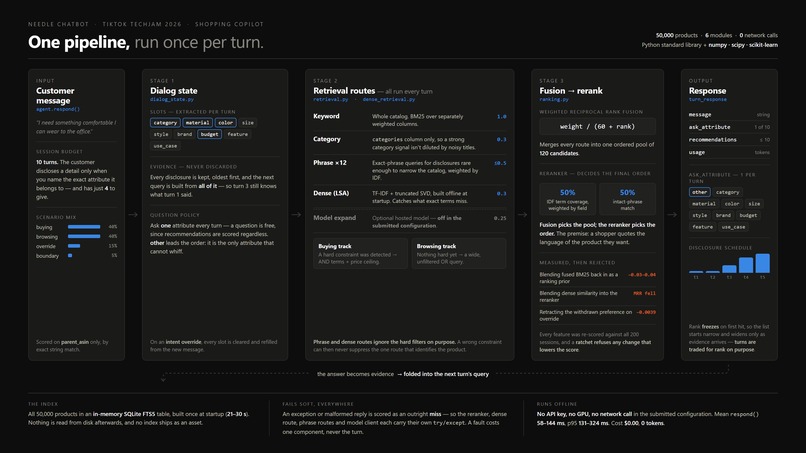Image resolution: width=806 pixels, height=453 pixels.
Task: Select the use_case chip in Dialog state slots
Action: pyautogui.click(x=165, y=146)
